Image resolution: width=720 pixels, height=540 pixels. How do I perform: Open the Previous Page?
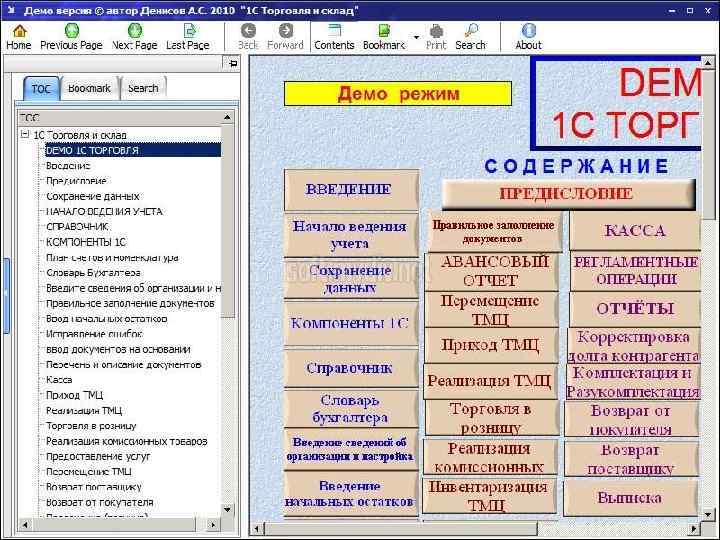(x=71, y=37)
